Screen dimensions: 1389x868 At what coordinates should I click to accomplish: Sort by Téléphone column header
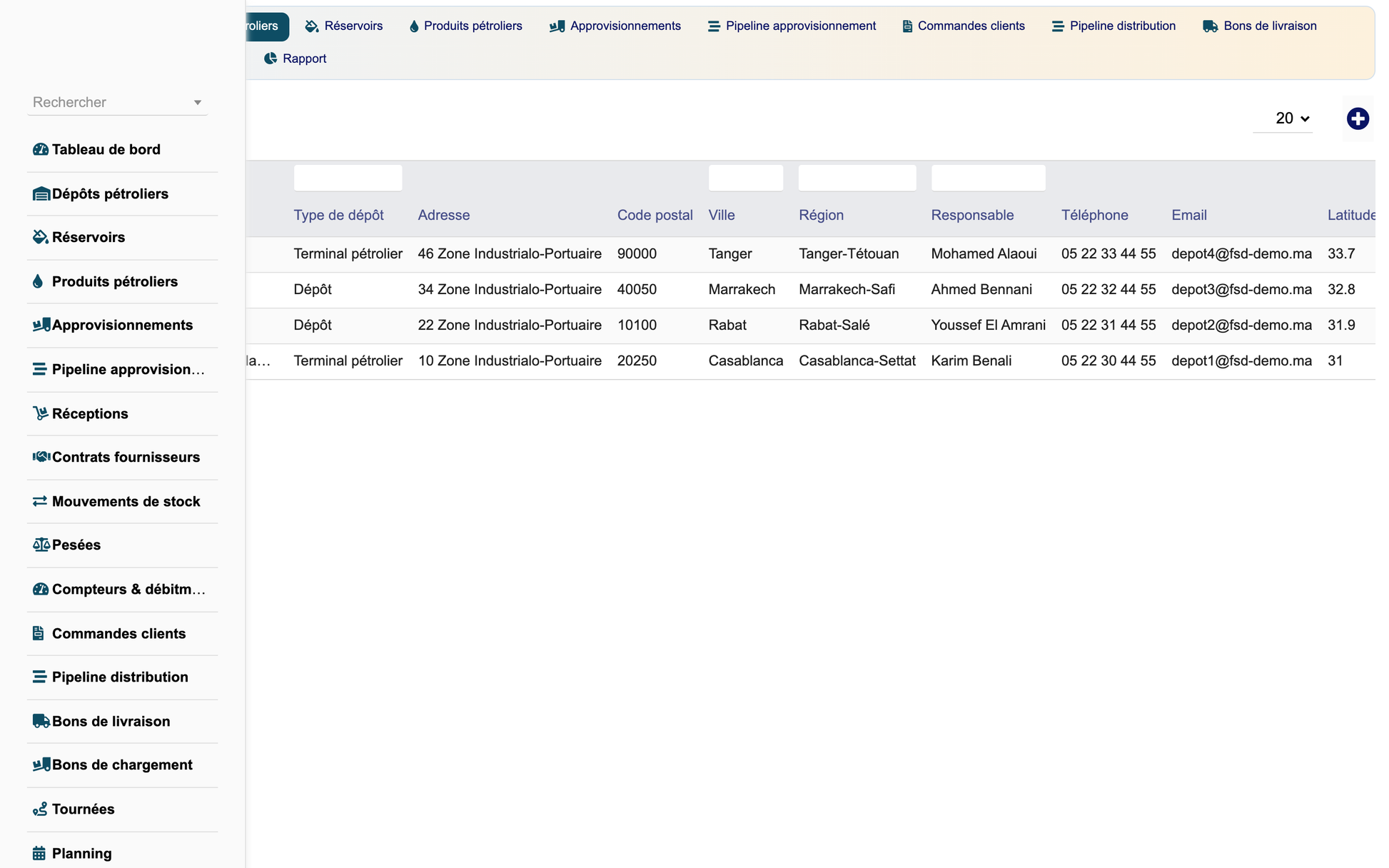point(1094,216)
